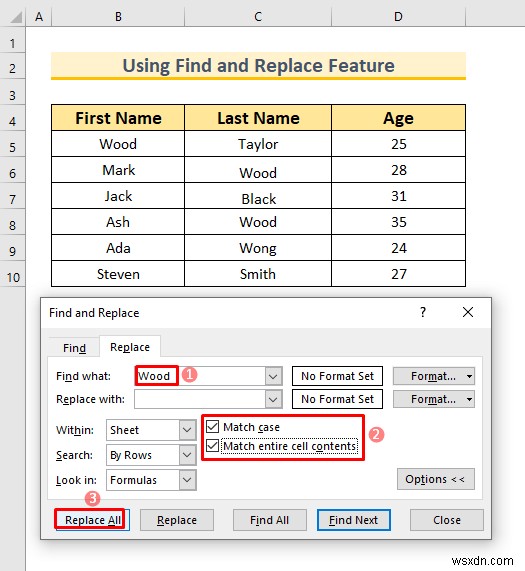Click the title cell Using Find and Replace Feature
This screenshot has width=525, height=571.
point(258,66)
